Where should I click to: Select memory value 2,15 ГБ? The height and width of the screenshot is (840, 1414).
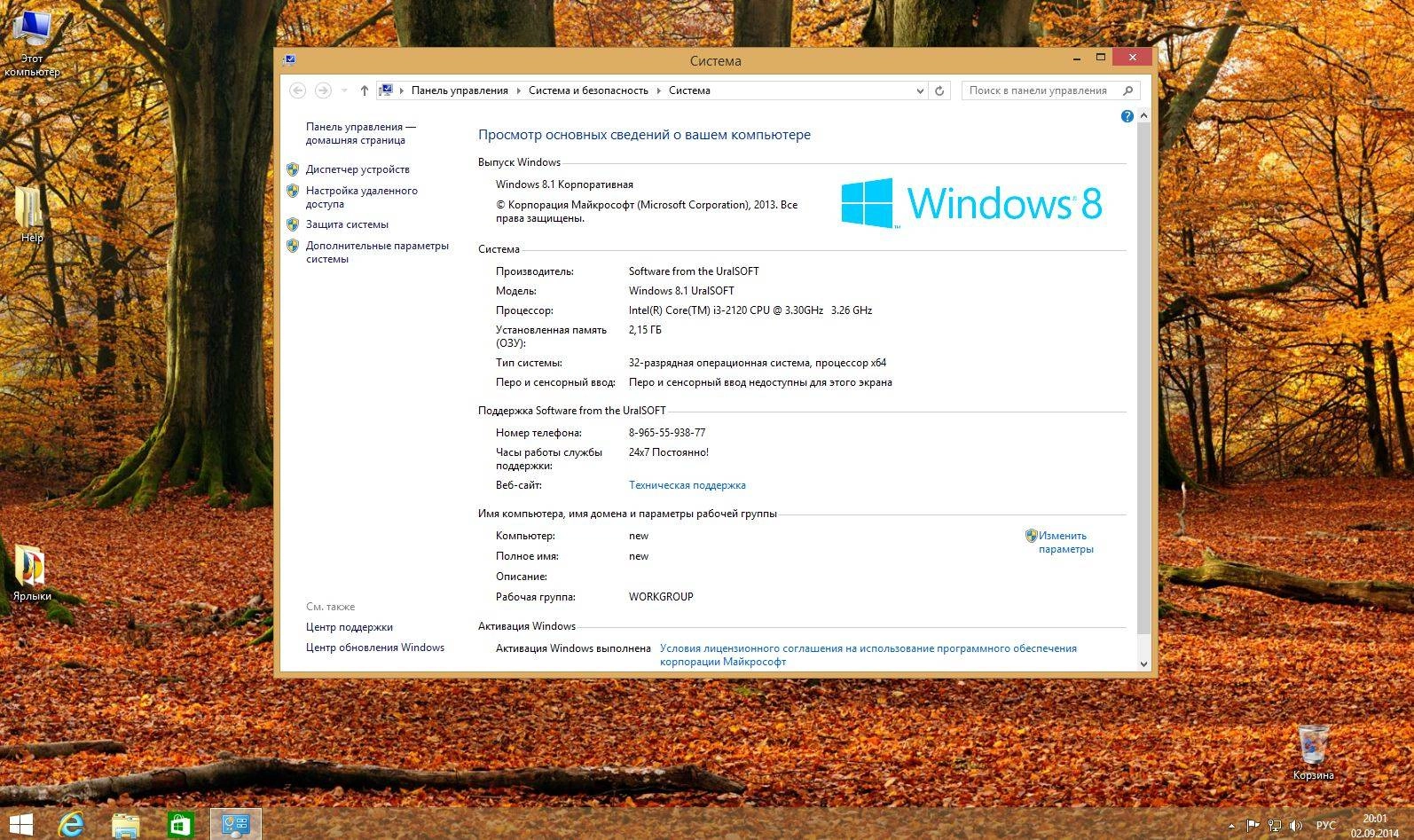(645, 330)
